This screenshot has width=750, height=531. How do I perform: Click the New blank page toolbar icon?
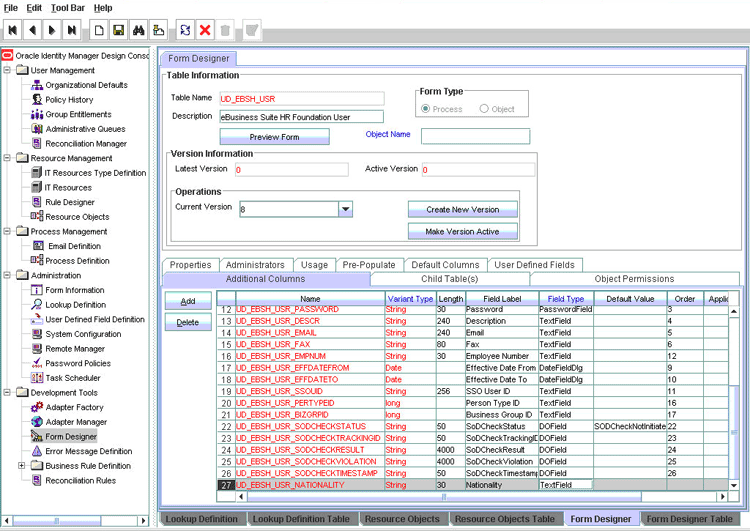[x=99, y=31]
